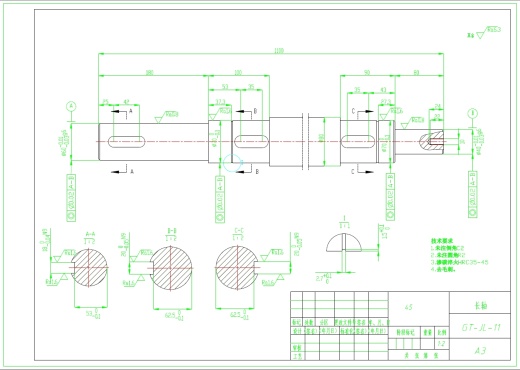Select the surface roughness symbol in top-right corner

click(484, 33)
